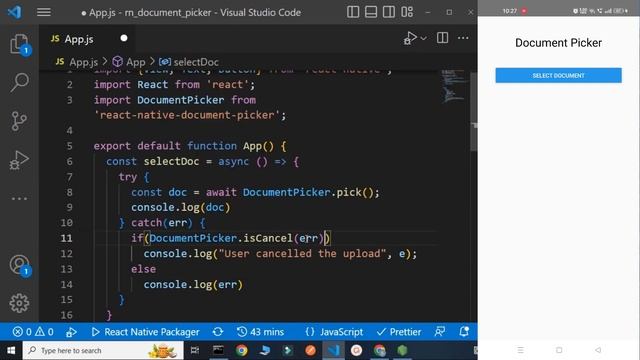Click the unsaved dot on App.js tab
Screen dimensions: 640x360
point(124,38)
